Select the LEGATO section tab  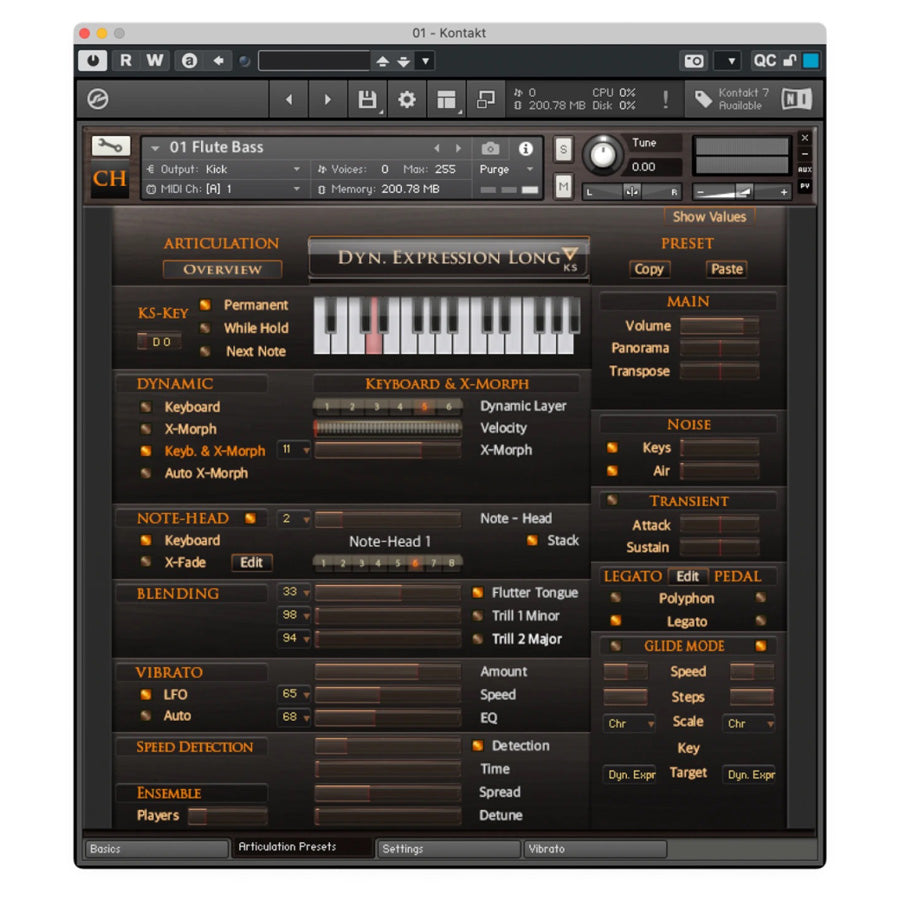tap(632, 576)
